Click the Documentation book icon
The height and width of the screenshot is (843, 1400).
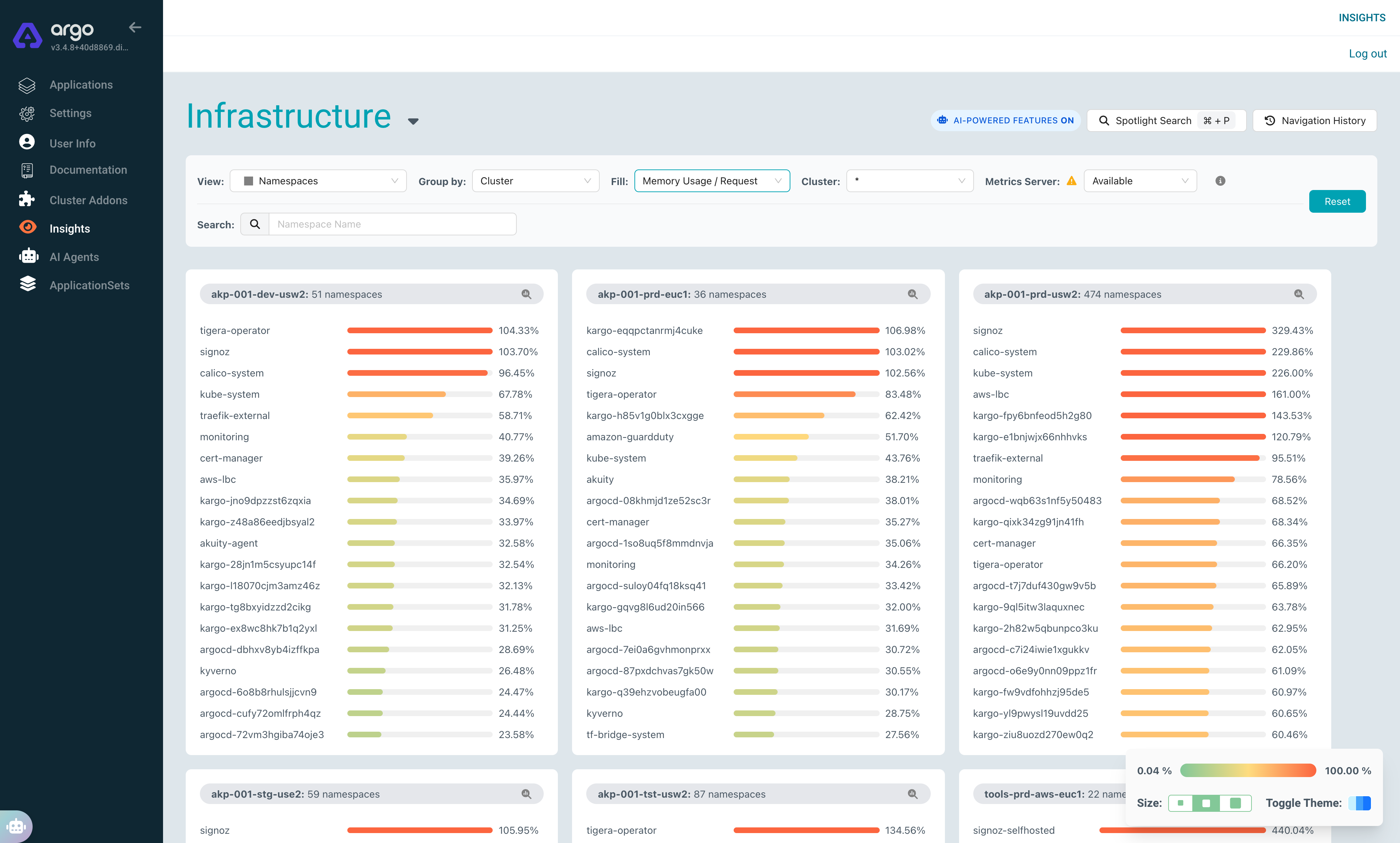click(27, 171)
